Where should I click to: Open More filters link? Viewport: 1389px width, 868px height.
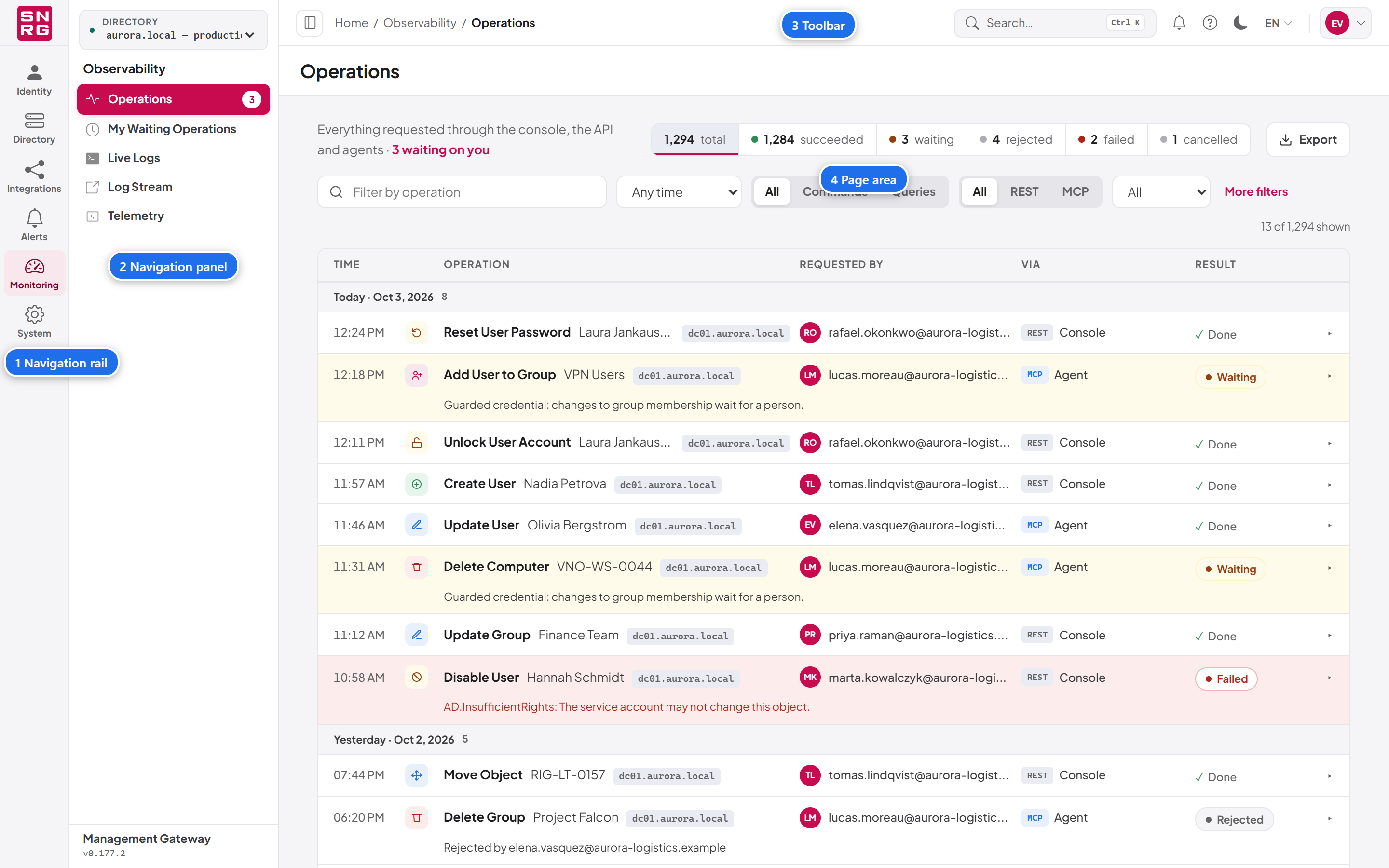(x=1256, y=192)
